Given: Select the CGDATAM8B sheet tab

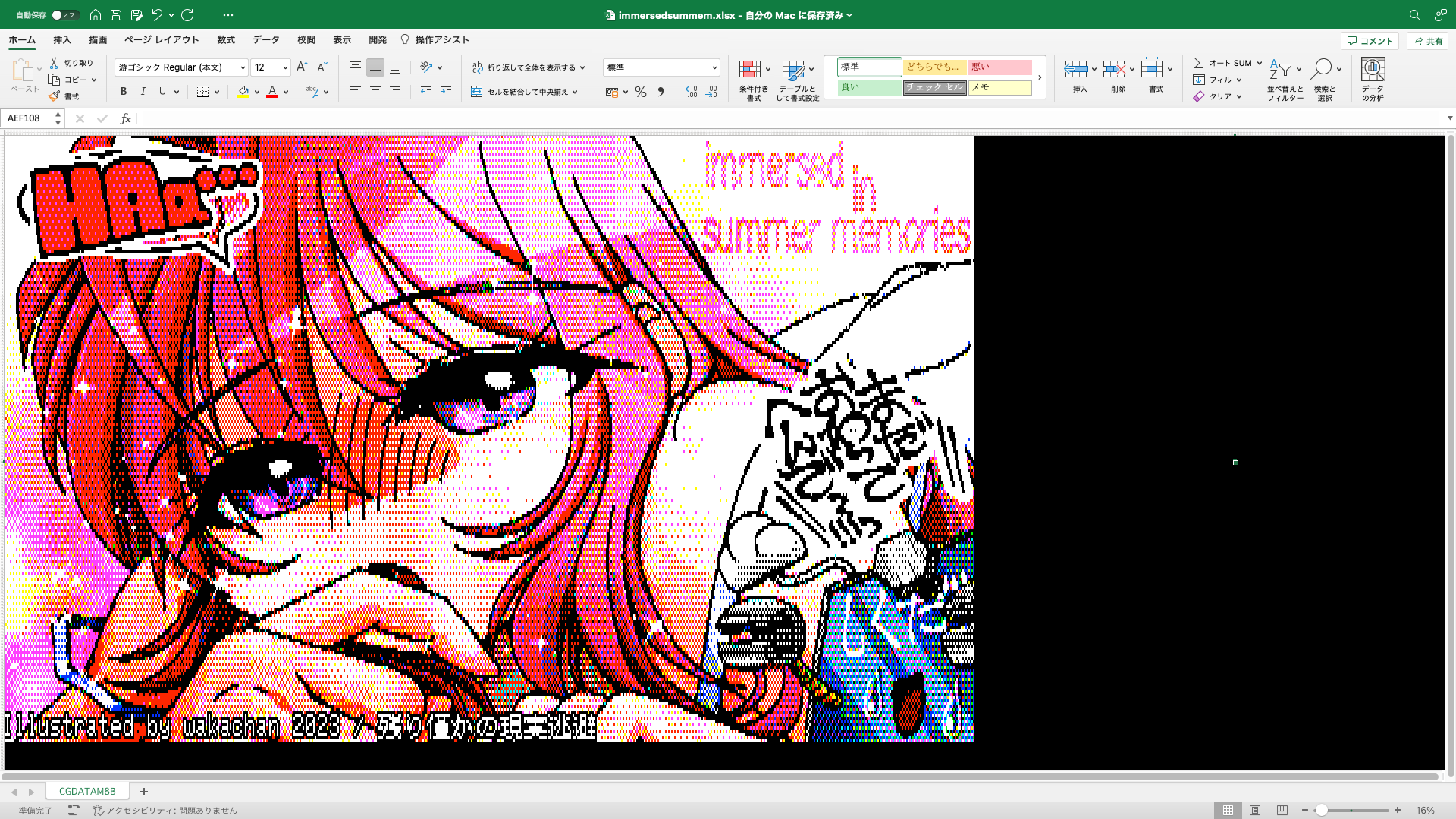Looking at the screenshot, I should (x=87, y=791).
